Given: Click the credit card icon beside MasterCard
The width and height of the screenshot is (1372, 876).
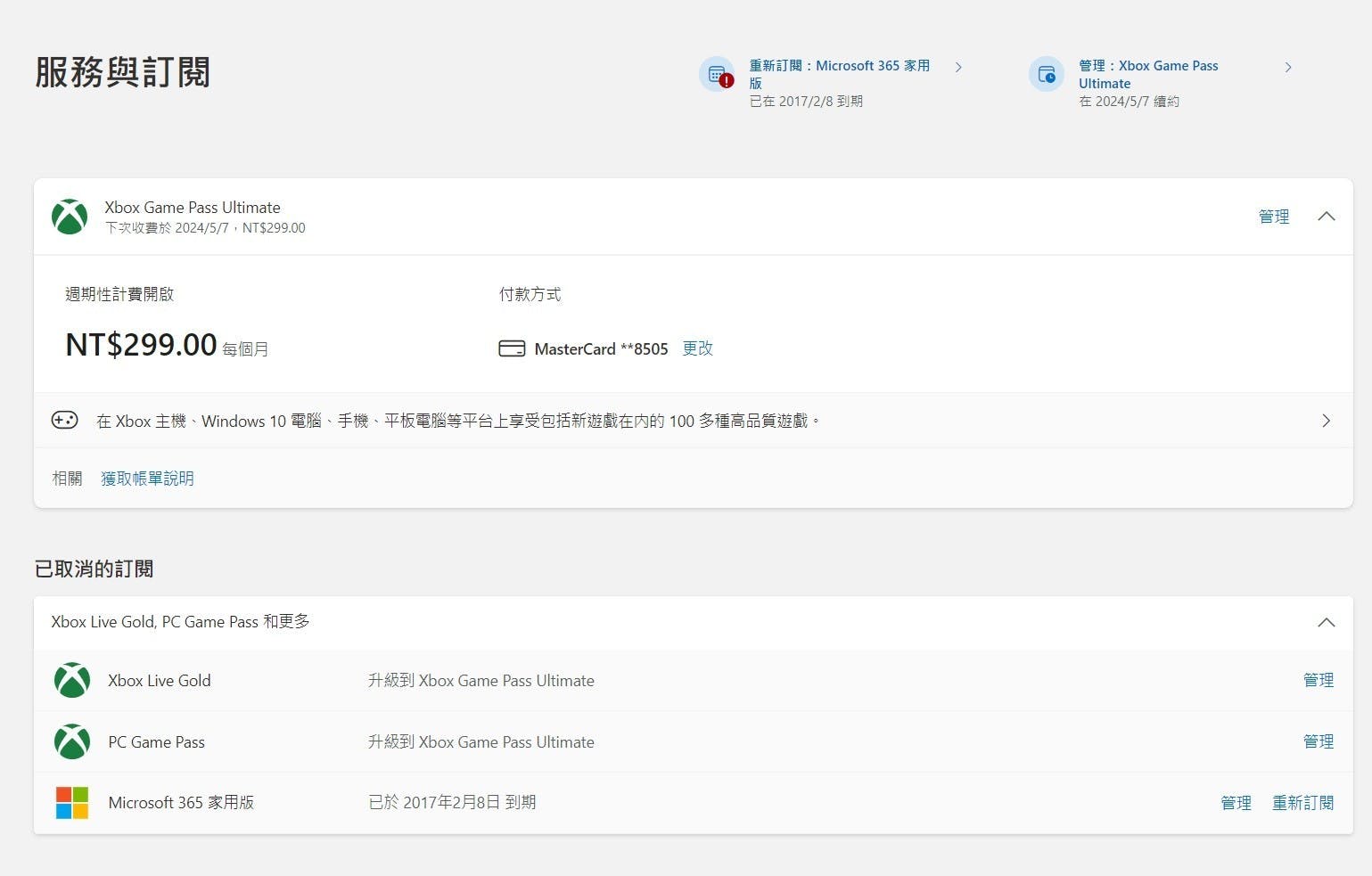Looking at the screenshot, I should 512,348.
